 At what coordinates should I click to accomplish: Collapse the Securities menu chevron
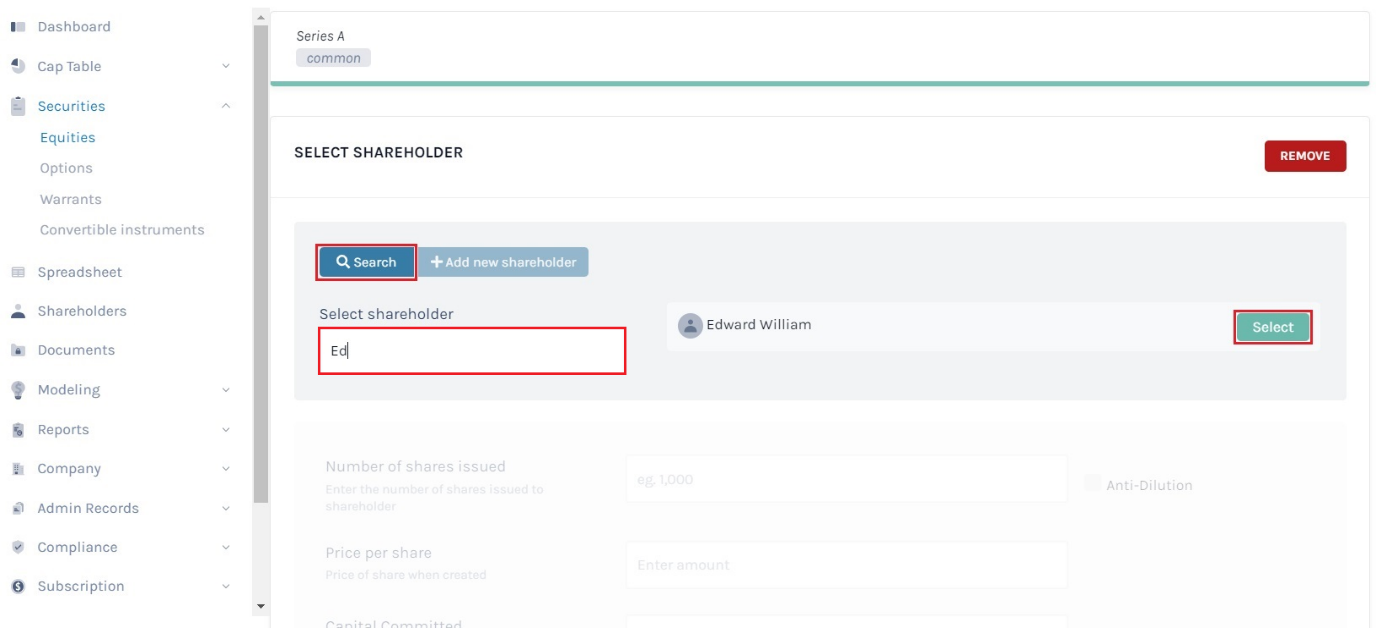[x=226, y=105]
